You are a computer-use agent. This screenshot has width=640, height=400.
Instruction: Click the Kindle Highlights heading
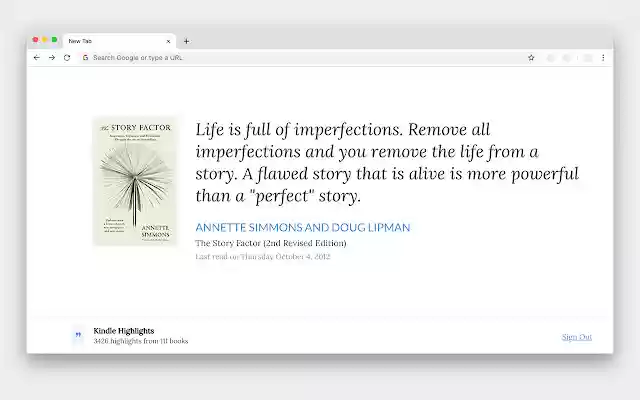pyautogui.click(x=124, y=331)
